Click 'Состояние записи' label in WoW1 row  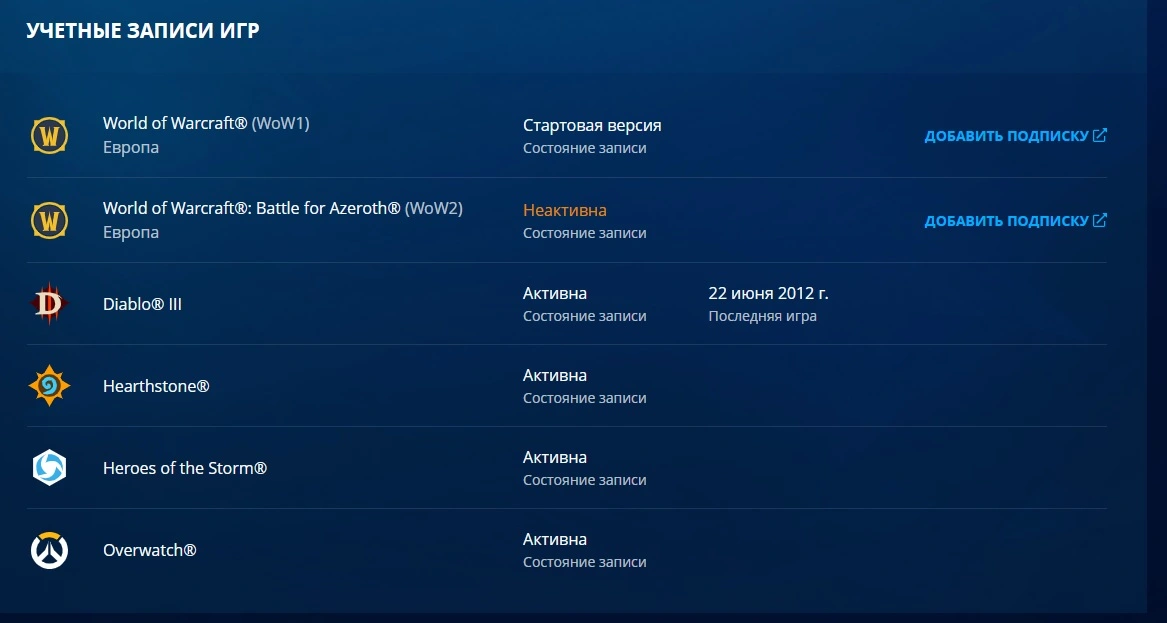(x=584, y=148)
